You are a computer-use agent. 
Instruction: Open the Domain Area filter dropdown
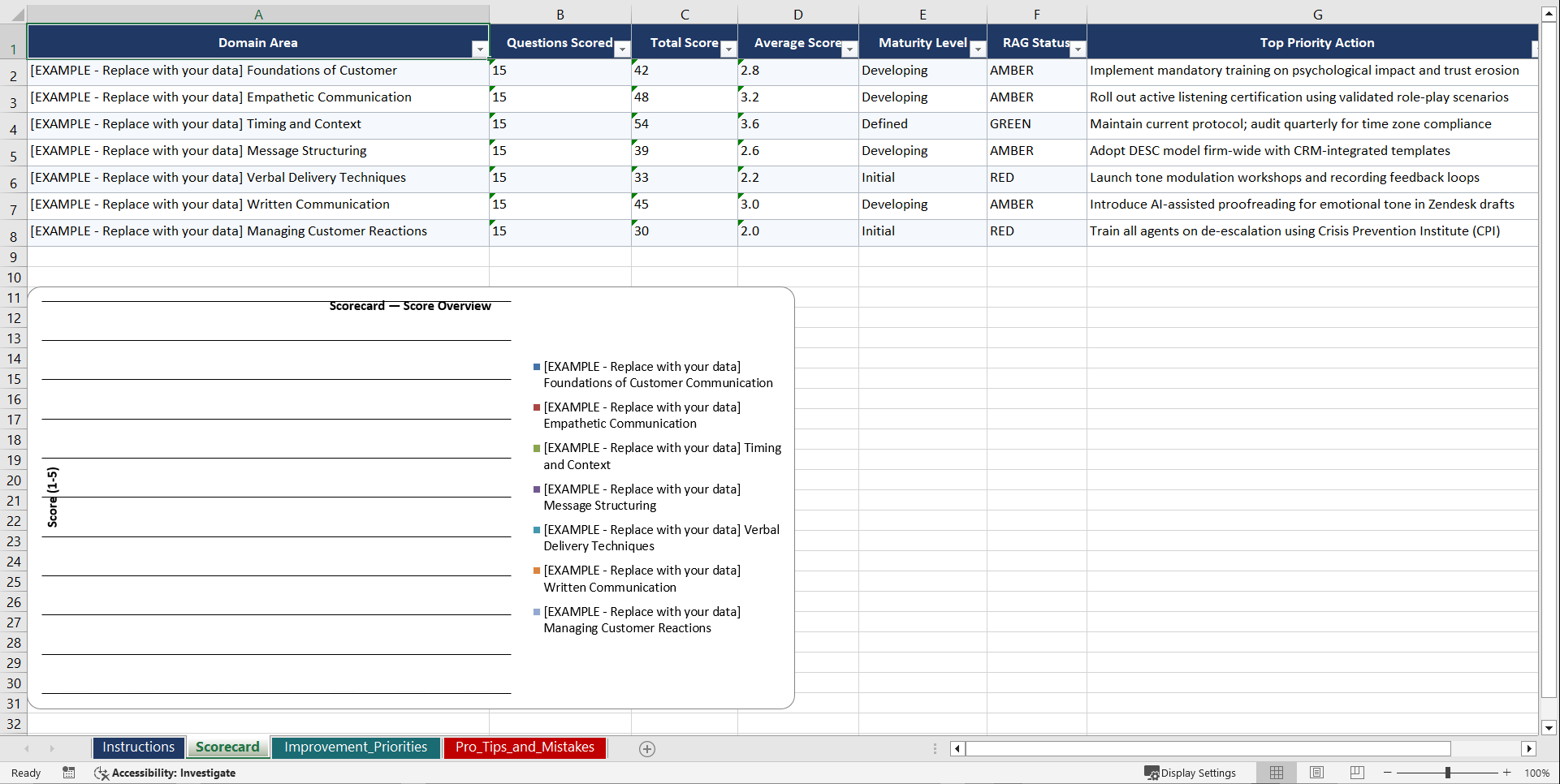[x=480, y=50]
